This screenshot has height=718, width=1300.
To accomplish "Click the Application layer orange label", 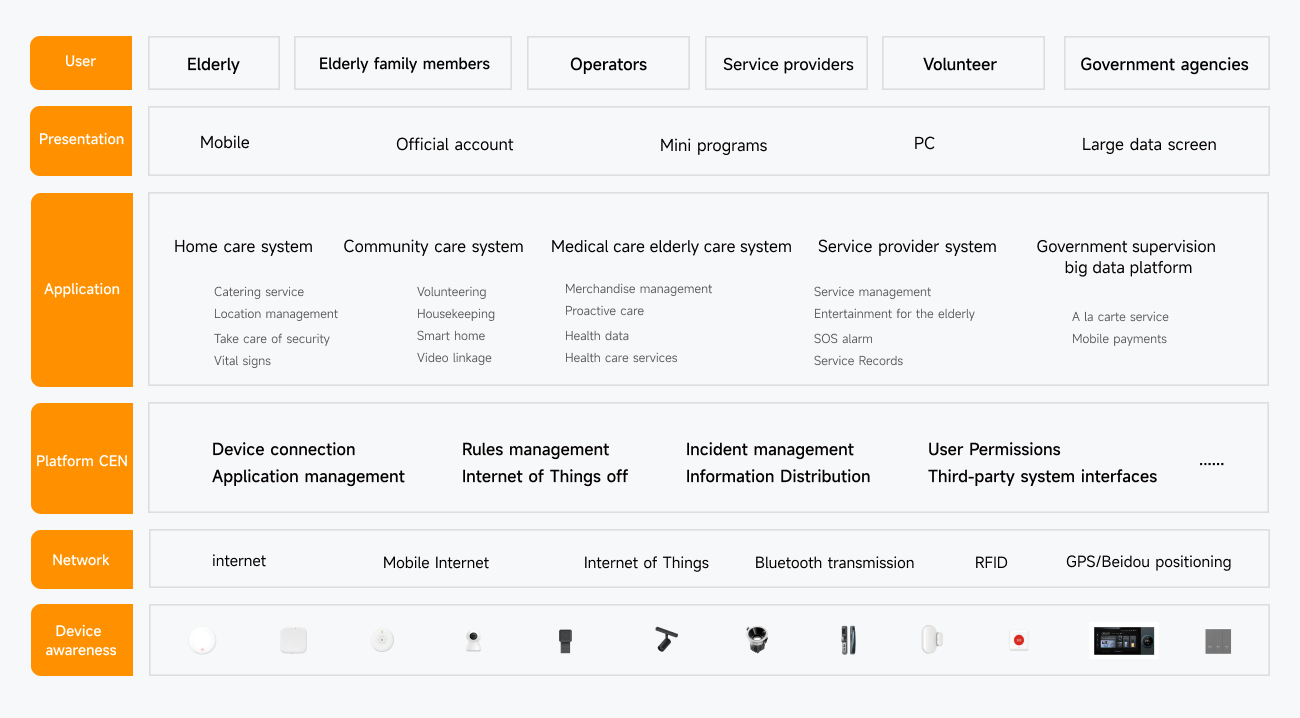I will pyautogui.click(x=82, y=289).
